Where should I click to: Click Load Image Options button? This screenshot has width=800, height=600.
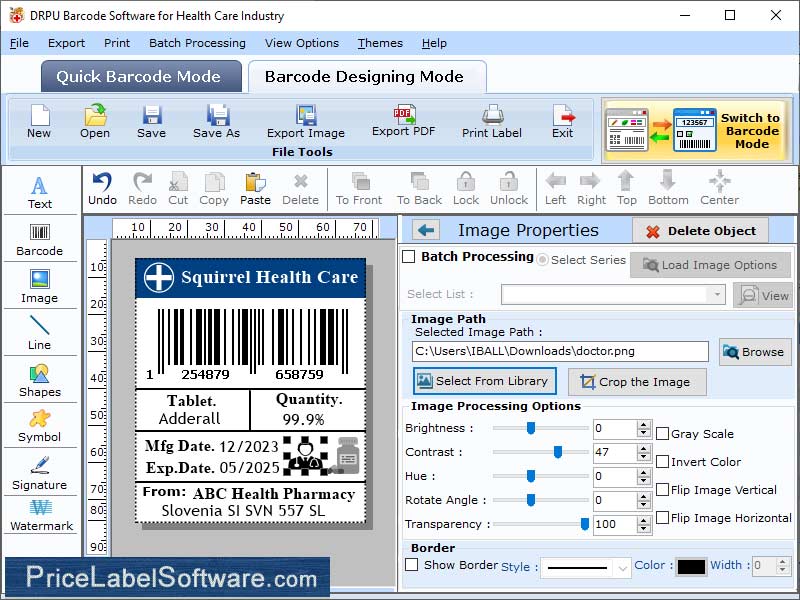(710, 265)
